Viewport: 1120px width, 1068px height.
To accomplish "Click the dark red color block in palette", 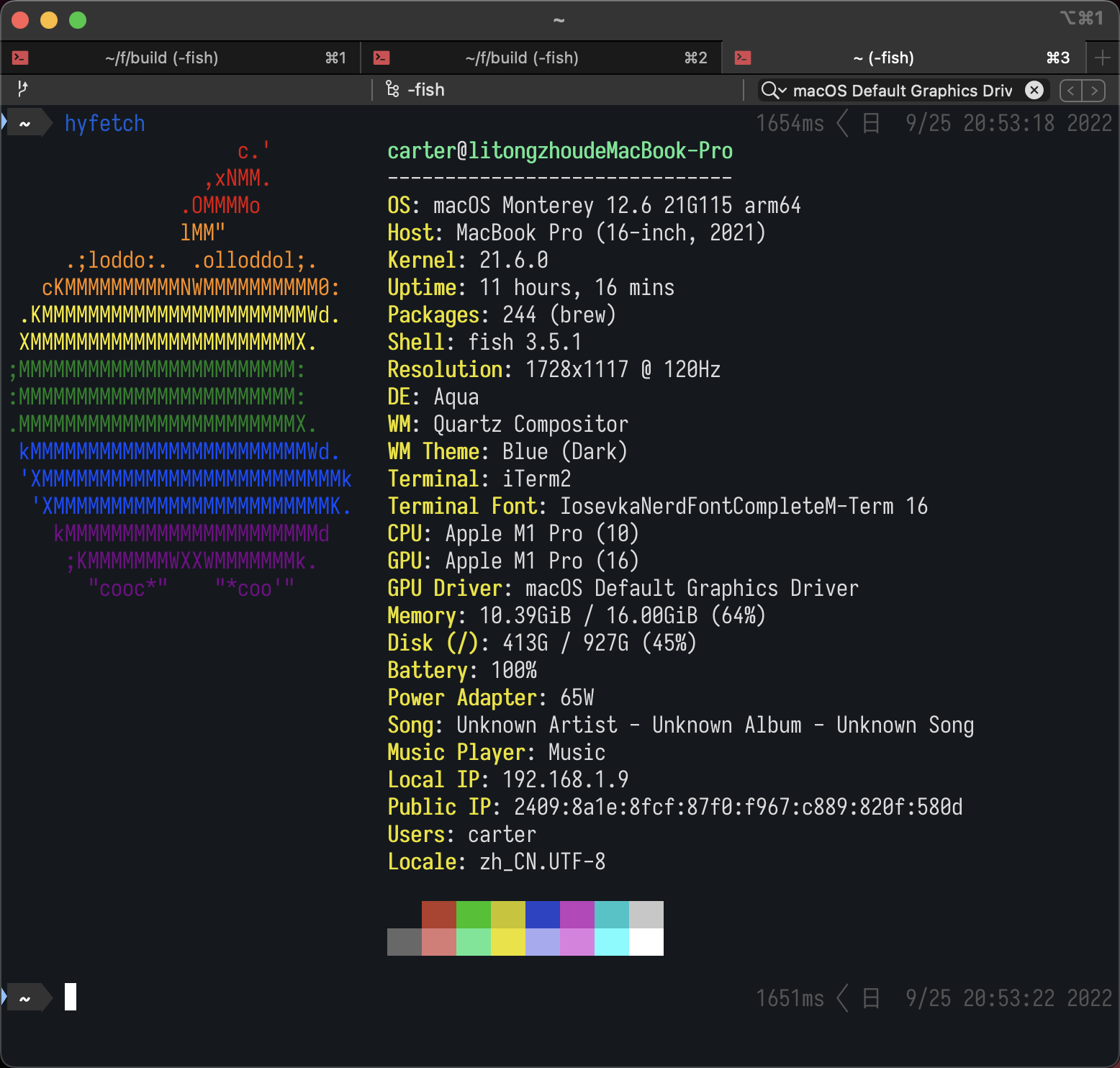I will click(x=439, y=915).
